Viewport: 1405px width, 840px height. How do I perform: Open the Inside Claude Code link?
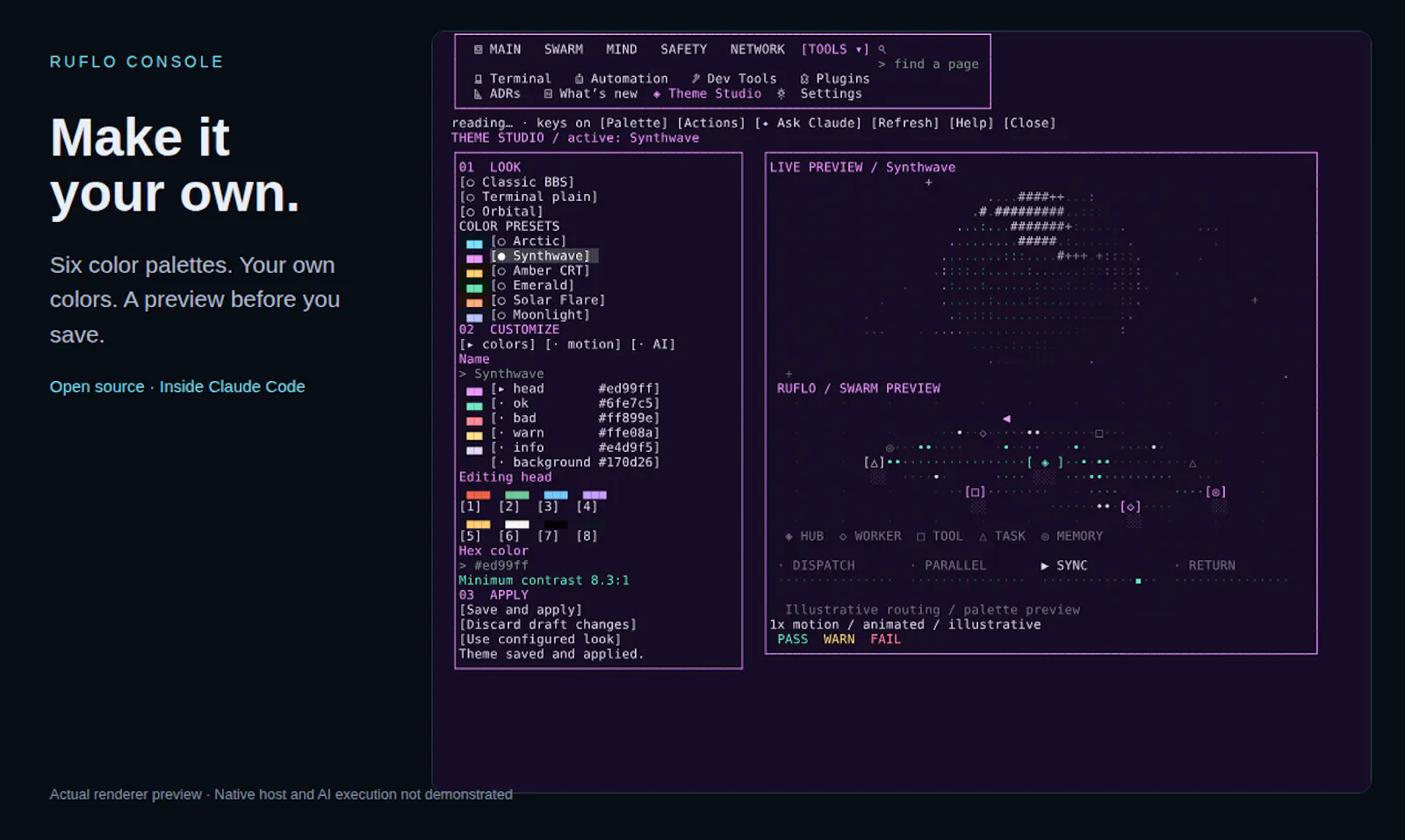tap(232, 386)
